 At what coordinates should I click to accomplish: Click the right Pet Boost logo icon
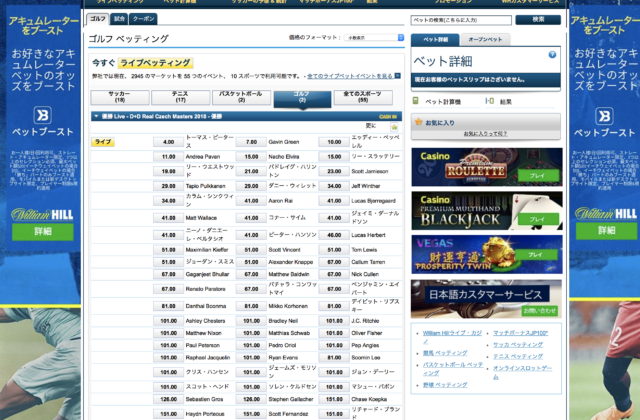[x=603, y=115]
